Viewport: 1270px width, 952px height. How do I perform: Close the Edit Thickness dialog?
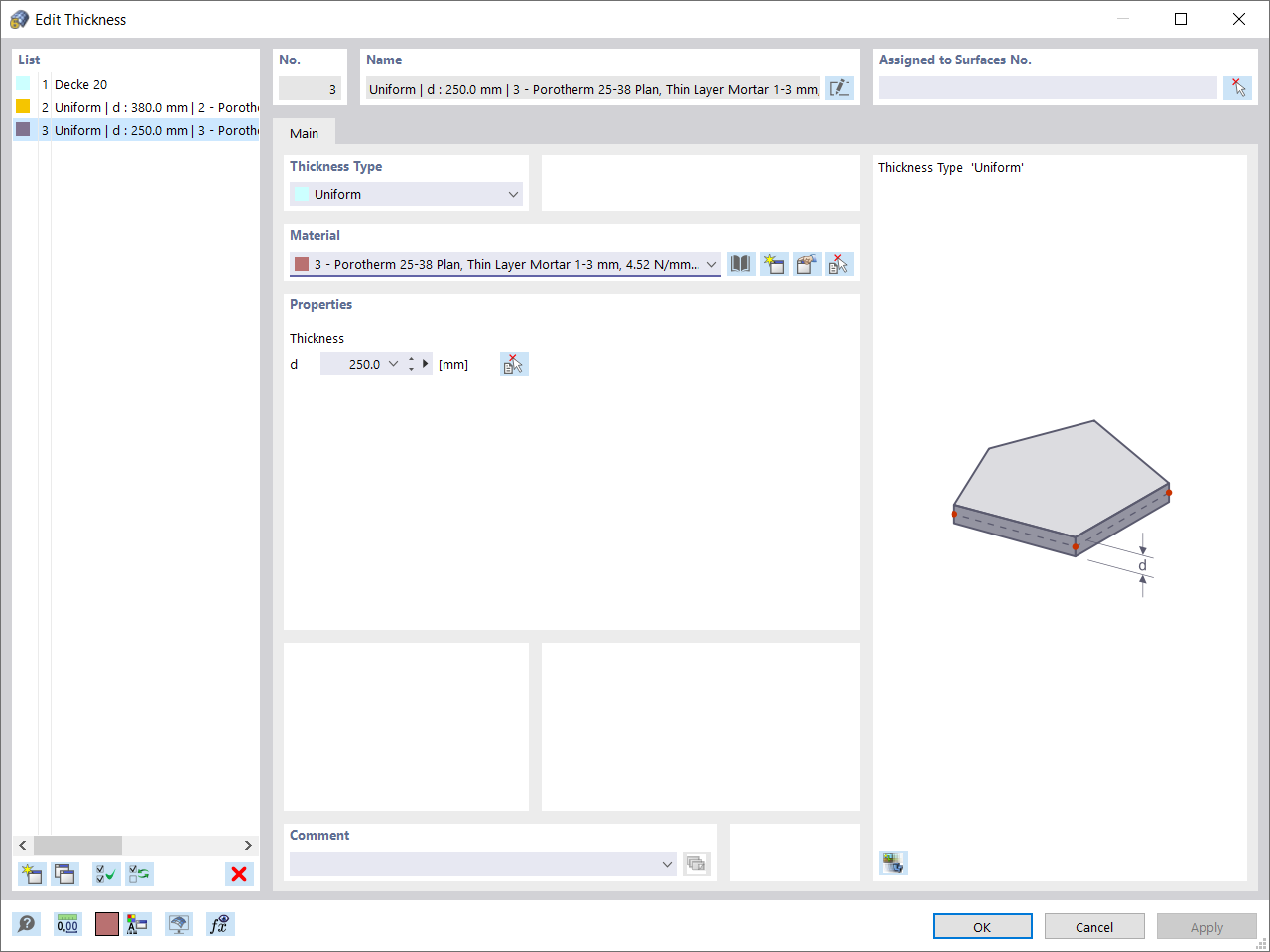point(1239,19)
